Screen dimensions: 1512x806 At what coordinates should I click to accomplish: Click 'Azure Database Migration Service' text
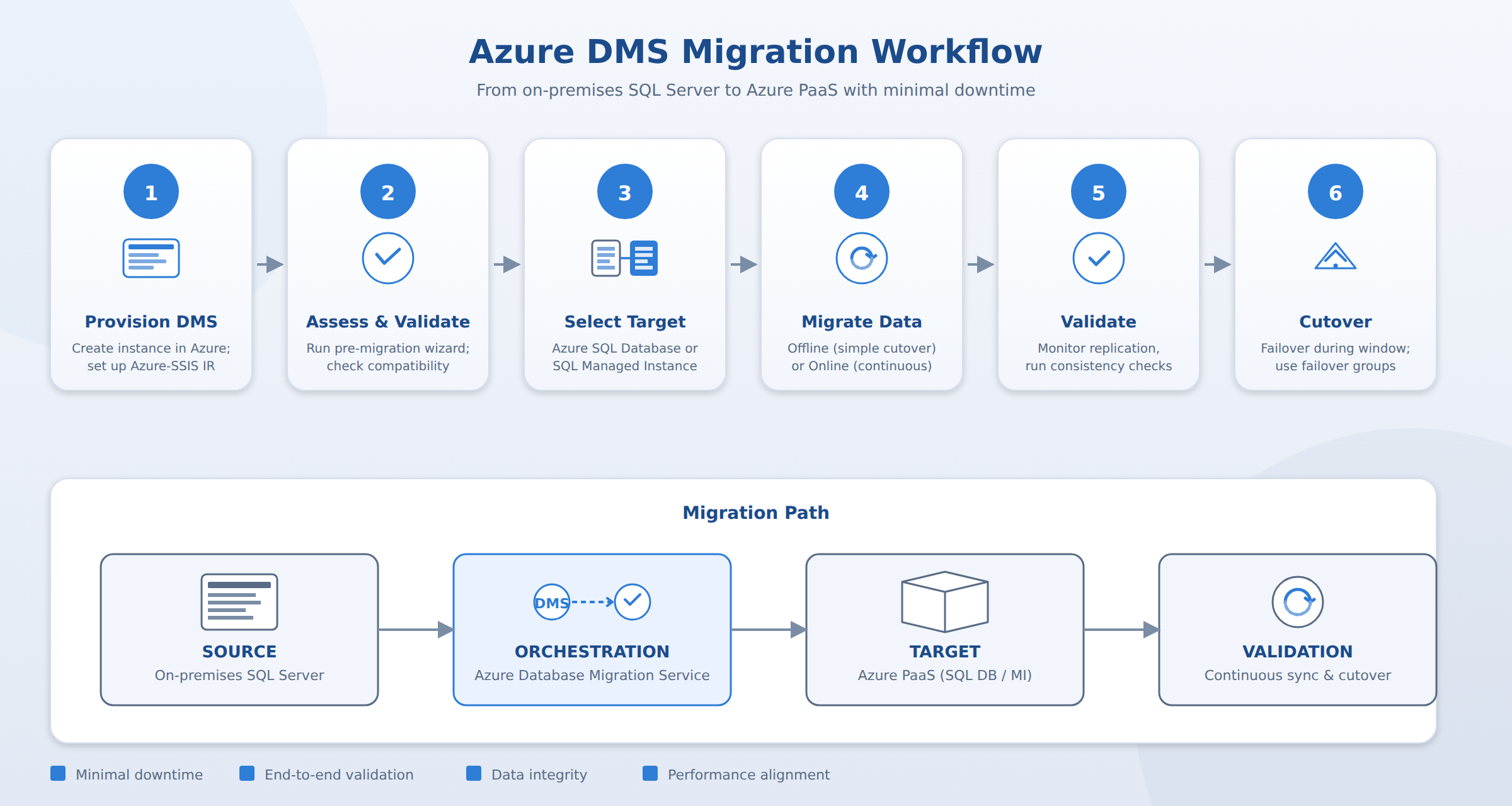592,675
